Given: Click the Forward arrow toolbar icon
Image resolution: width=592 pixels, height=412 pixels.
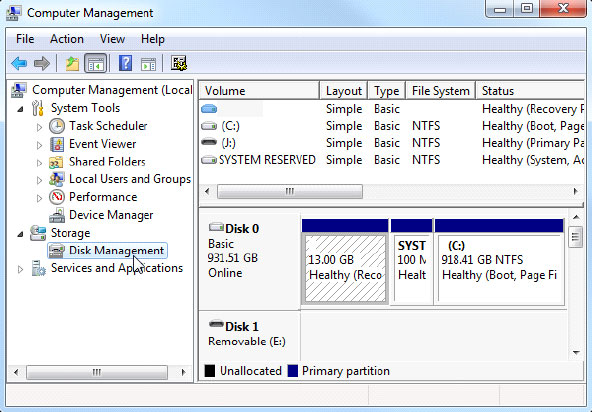Looking at the screenshot, I should pos(42,63).
